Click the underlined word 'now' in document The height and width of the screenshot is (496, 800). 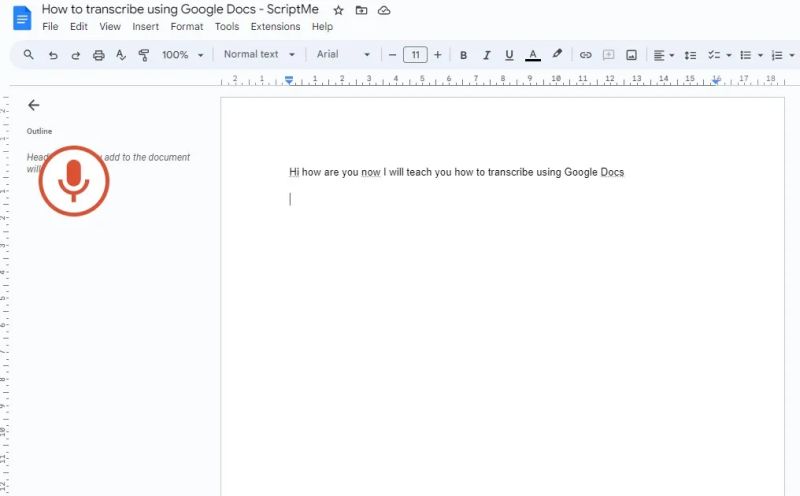[371, 172]
